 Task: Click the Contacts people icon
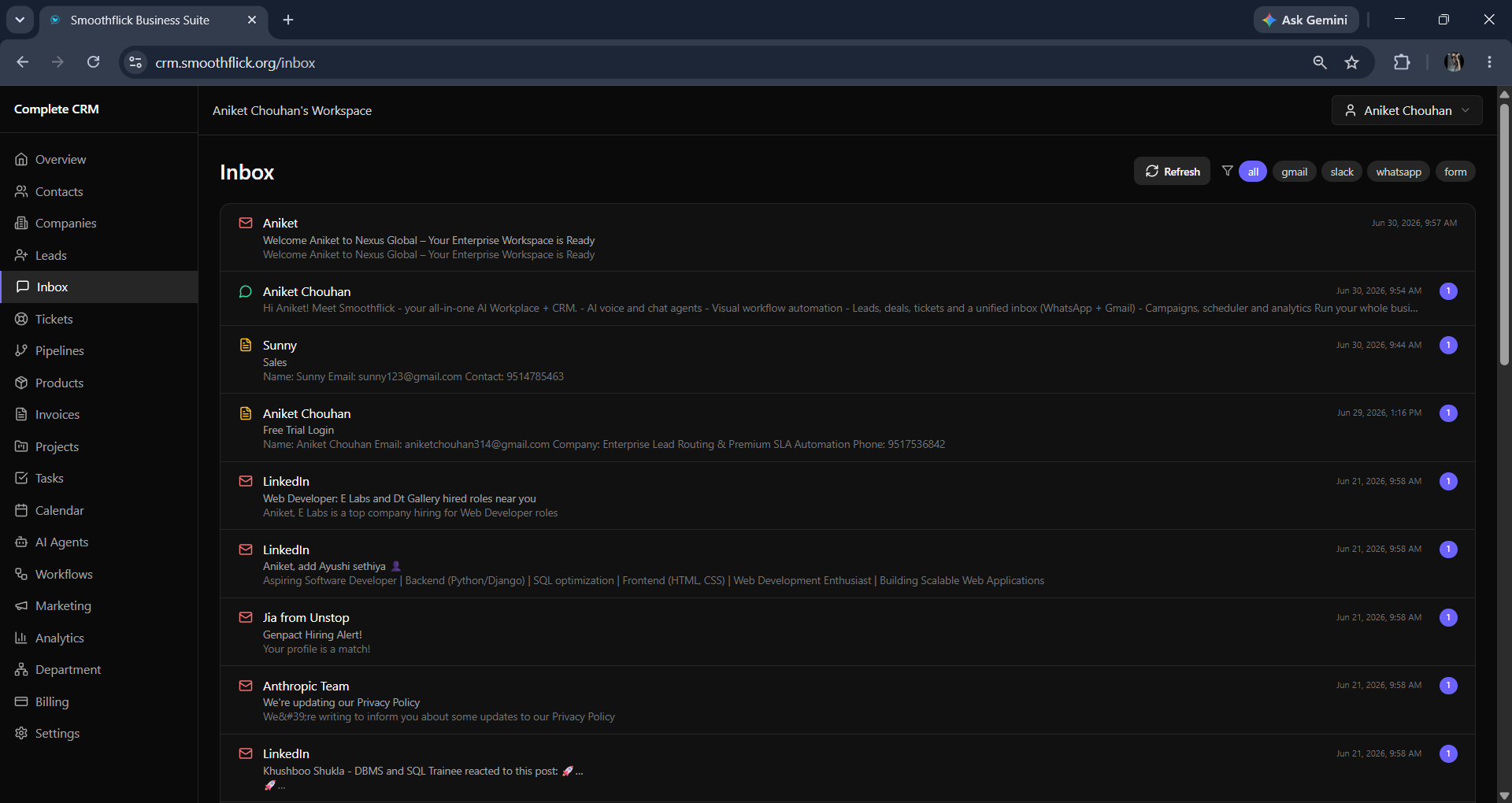[21, 191]
